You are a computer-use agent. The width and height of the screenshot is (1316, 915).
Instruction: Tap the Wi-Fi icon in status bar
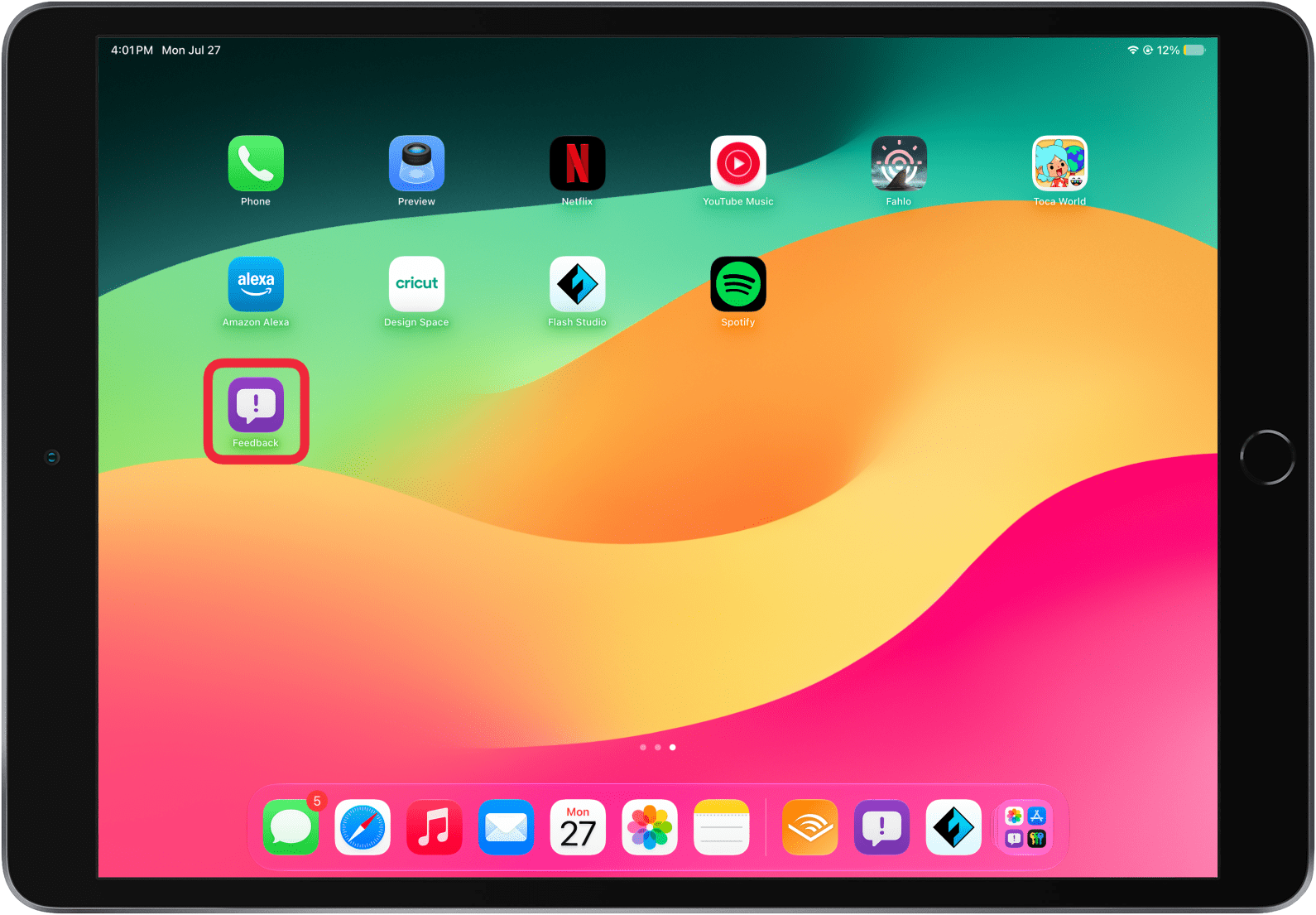pos(1133,51)
